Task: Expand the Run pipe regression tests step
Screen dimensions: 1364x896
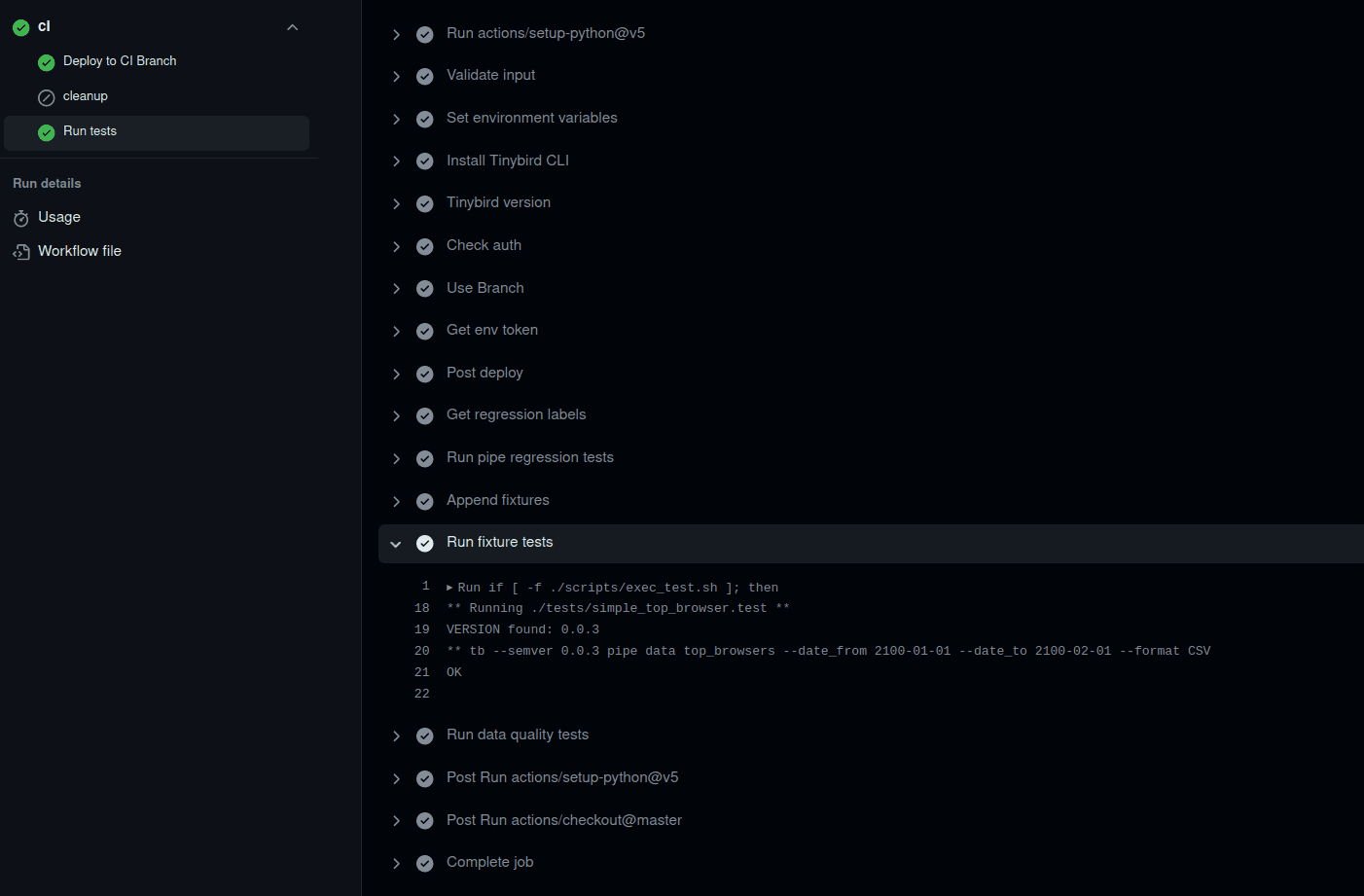Action: tap(396, 458)
